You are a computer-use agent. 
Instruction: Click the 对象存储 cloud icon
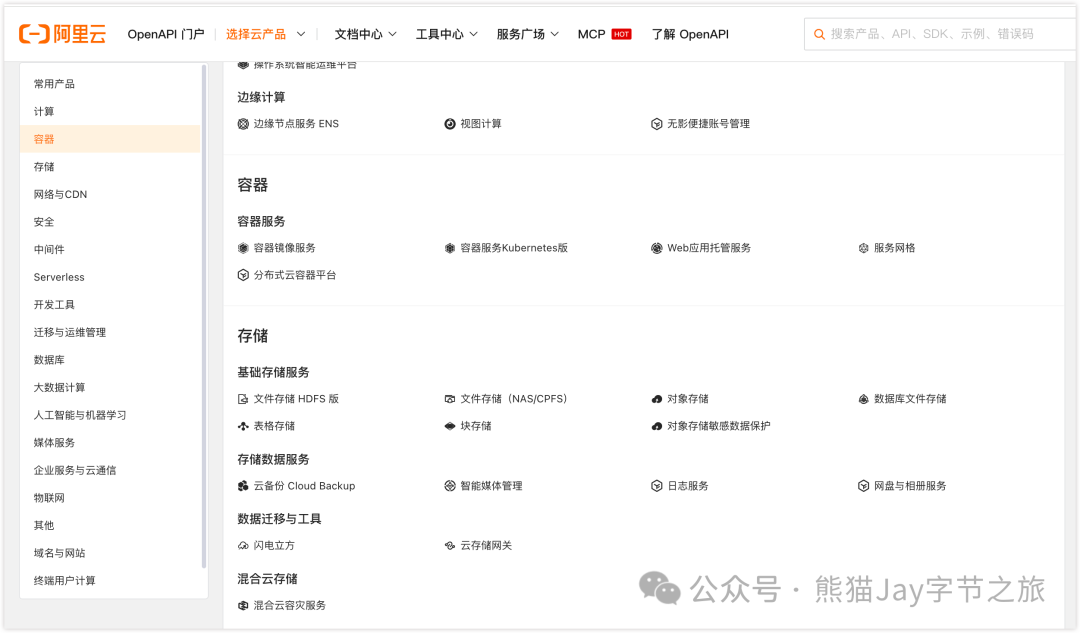[656, 399]
